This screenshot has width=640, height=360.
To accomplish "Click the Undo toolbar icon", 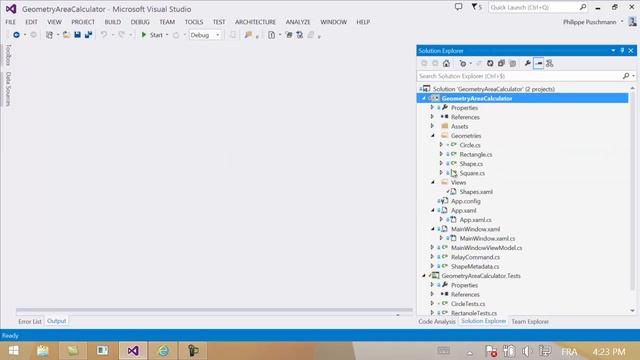I will pyautogui.click(x=104, y=35).
